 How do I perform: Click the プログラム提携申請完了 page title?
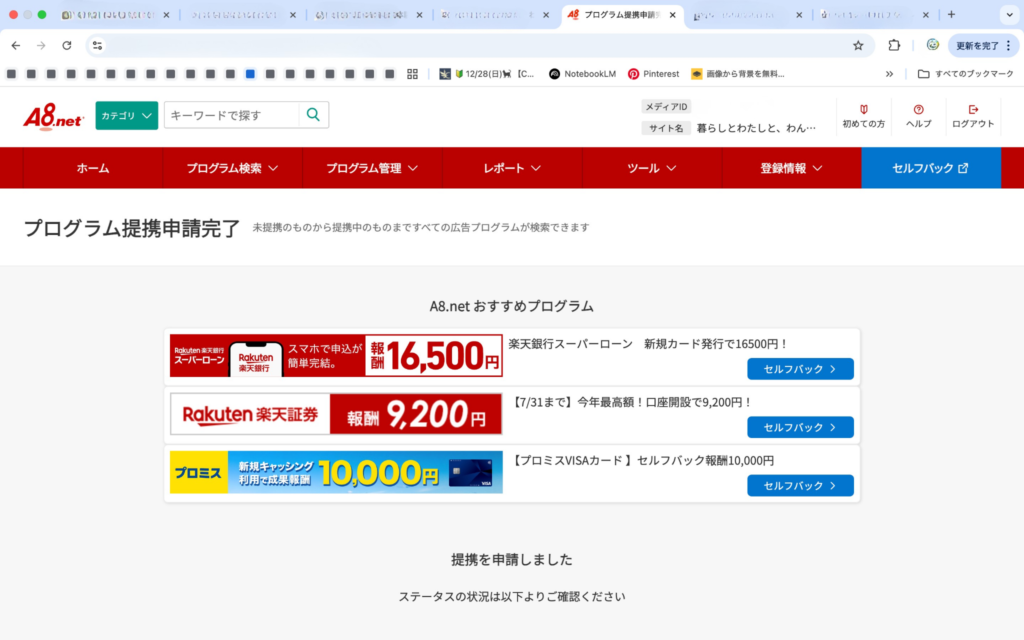[132, 228]
